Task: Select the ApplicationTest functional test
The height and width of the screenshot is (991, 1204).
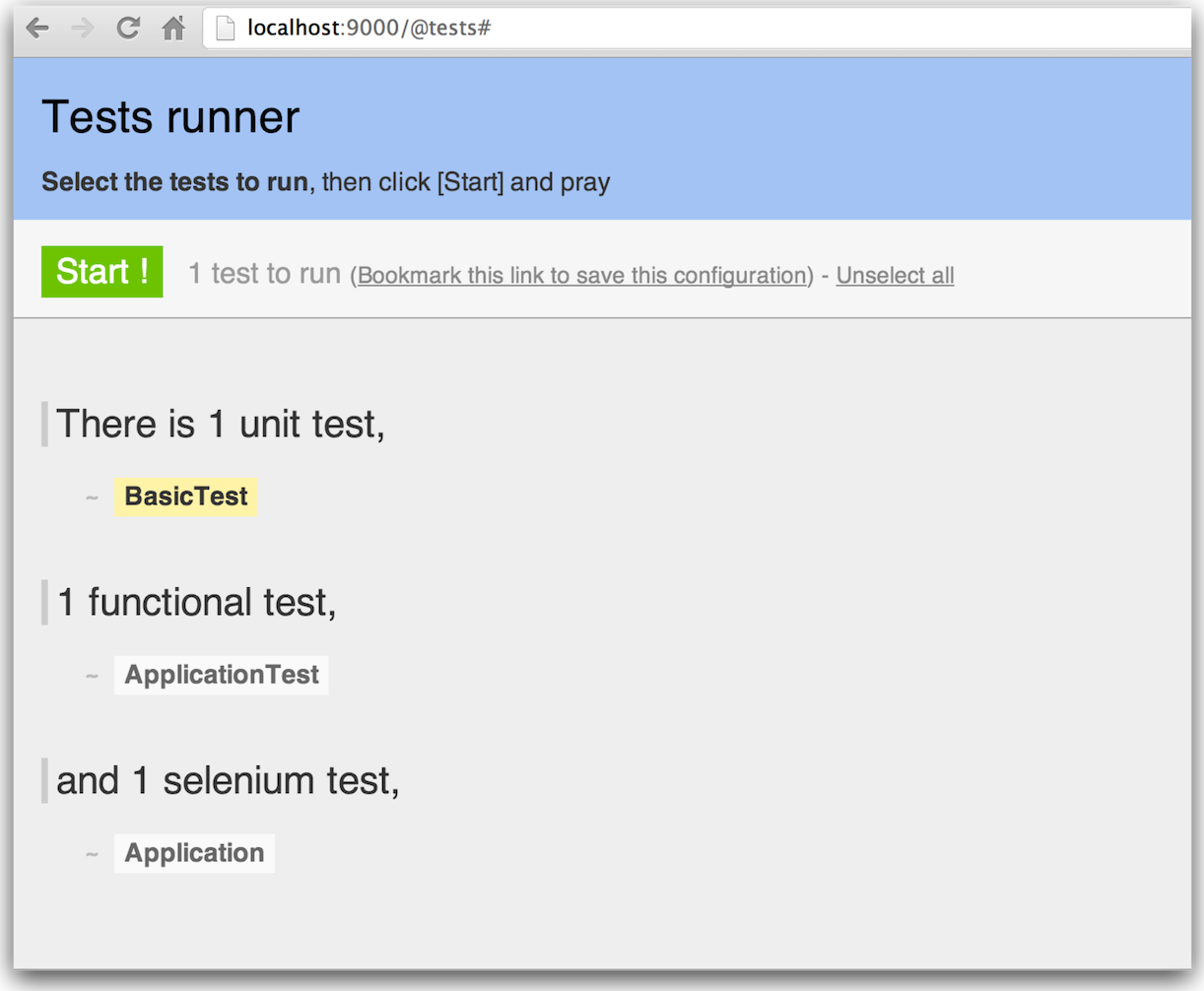Action: pyautogui.click(x=221, y=675)
